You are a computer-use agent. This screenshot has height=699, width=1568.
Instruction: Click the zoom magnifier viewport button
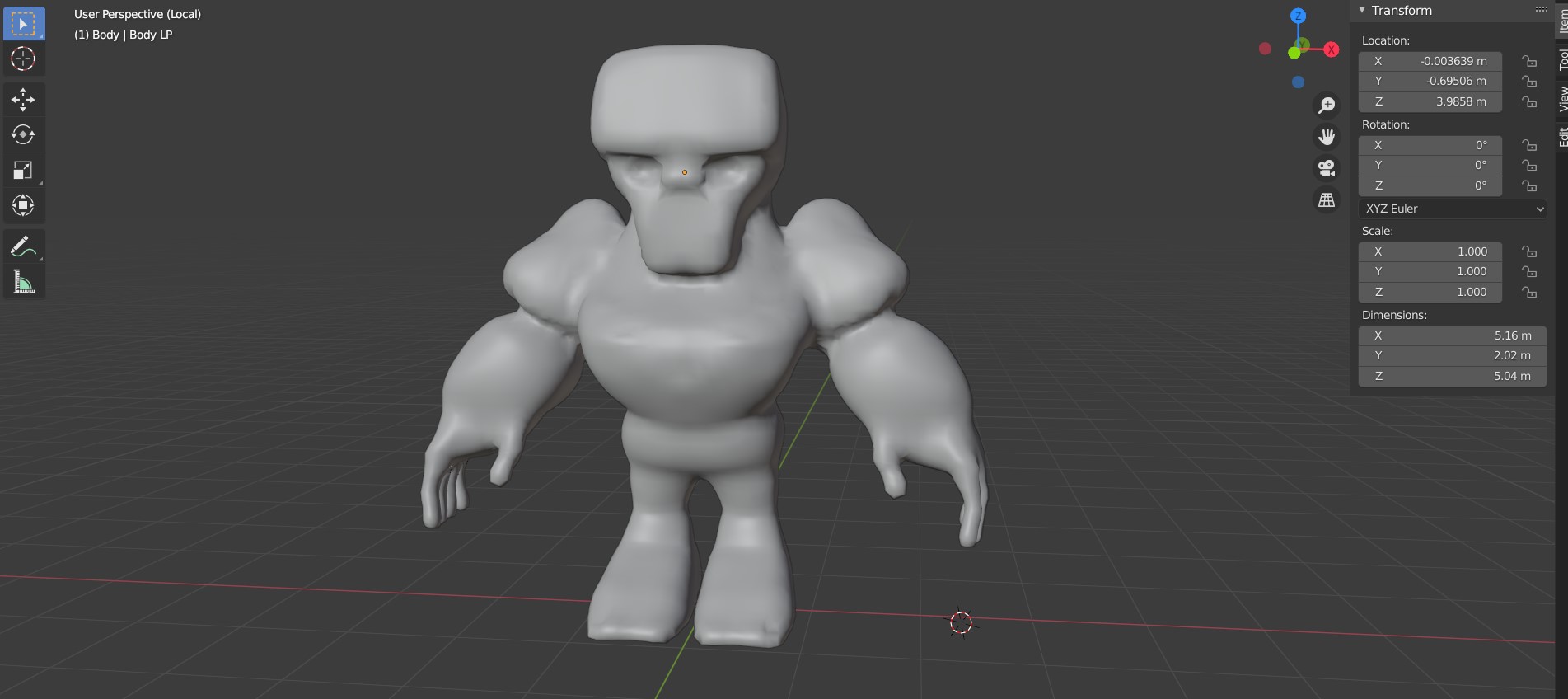1327,106
